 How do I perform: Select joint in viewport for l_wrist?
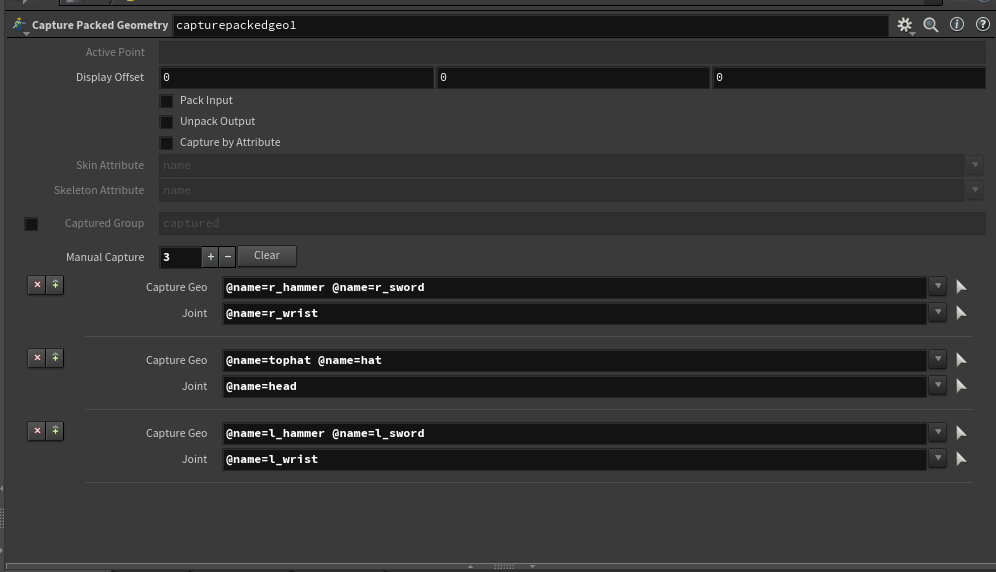[x=961, y=460]
